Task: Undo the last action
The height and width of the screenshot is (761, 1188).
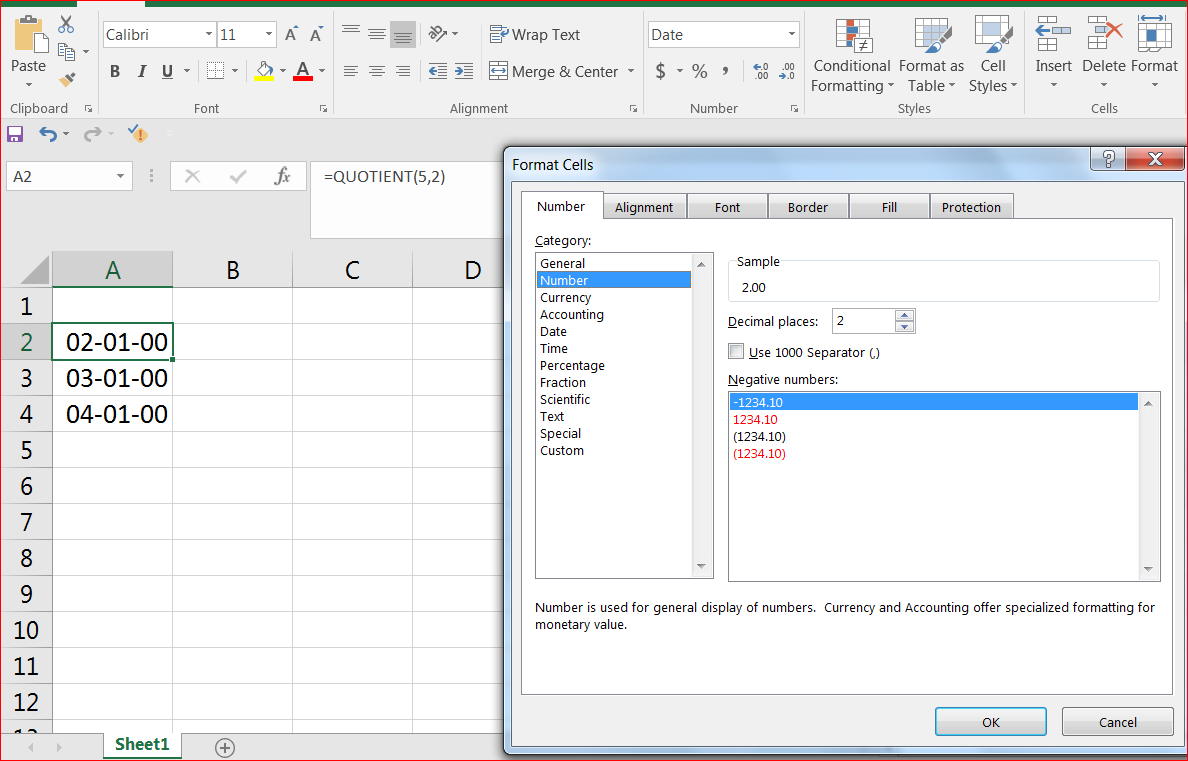Action: click(48, 134)
